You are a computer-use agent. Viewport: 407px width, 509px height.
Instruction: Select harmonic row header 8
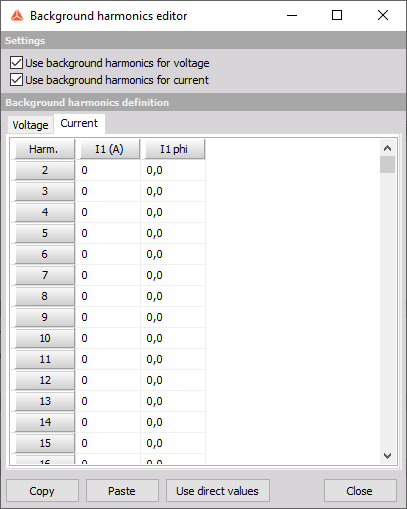pos(45,296)
